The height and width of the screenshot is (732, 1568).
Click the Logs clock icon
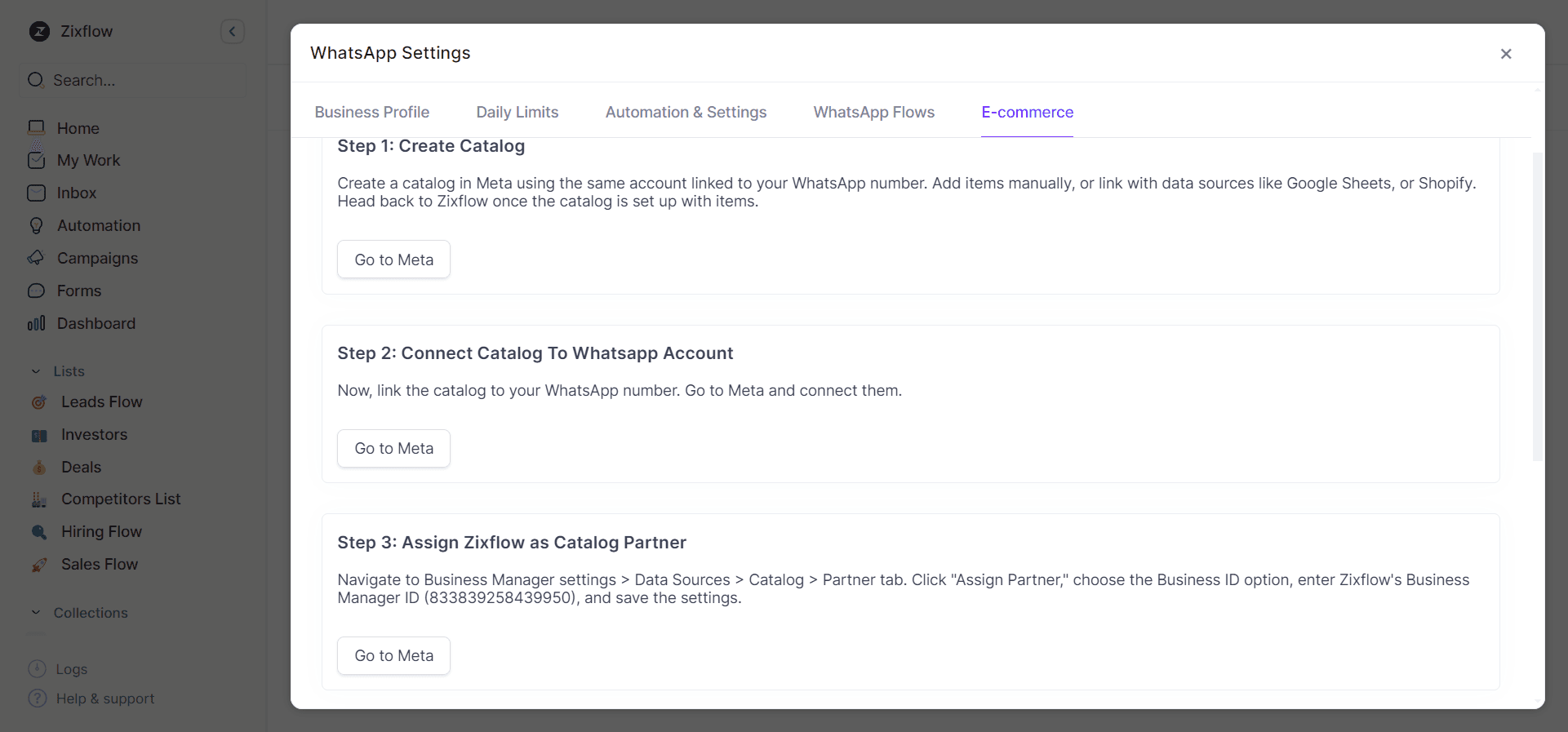37,669
